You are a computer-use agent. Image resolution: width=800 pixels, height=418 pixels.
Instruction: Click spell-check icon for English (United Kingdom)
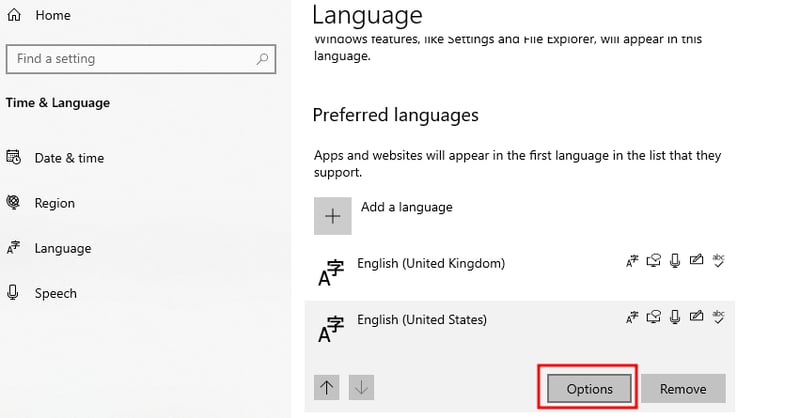718,260
